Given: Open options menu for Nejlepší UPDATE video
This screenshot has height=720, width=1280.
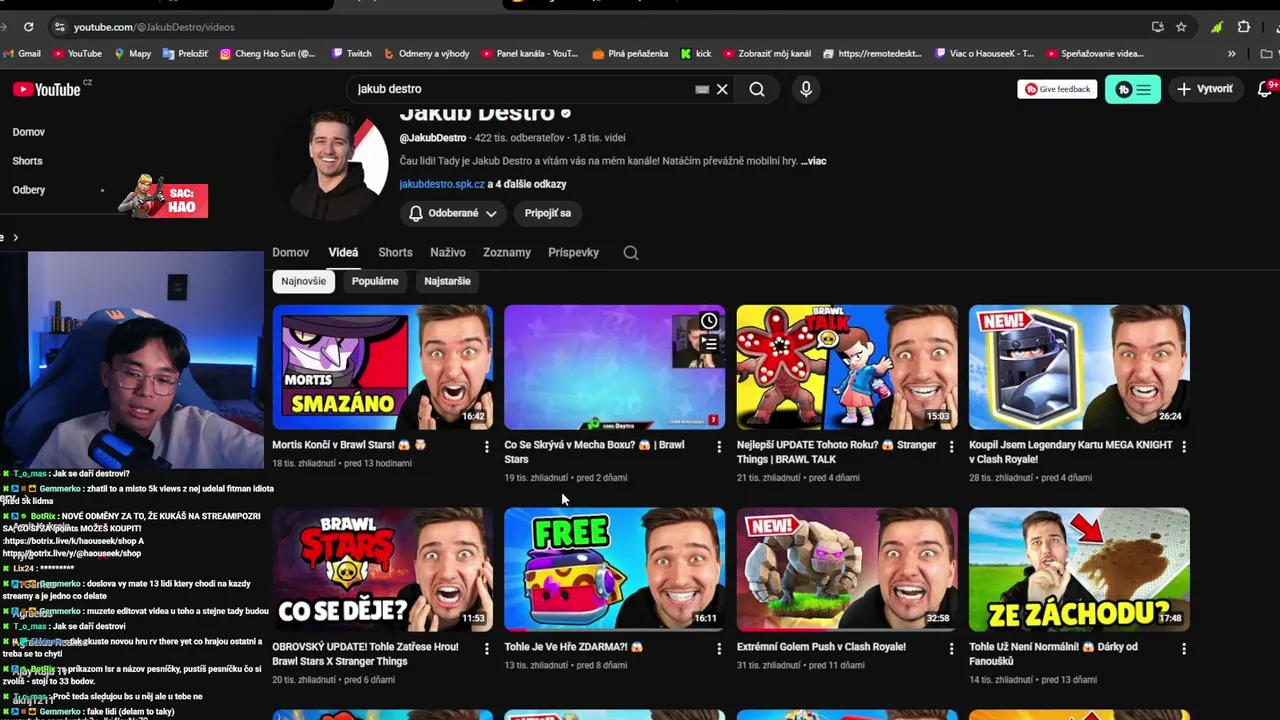Looking at the screenshot, I should click(951, 447).
